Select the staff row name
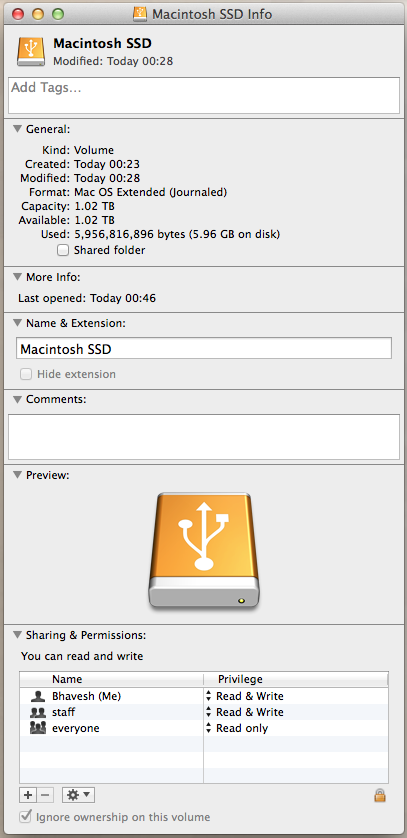Image resolution: width=407 pixels, height=838 pixels. coord(64,712)
